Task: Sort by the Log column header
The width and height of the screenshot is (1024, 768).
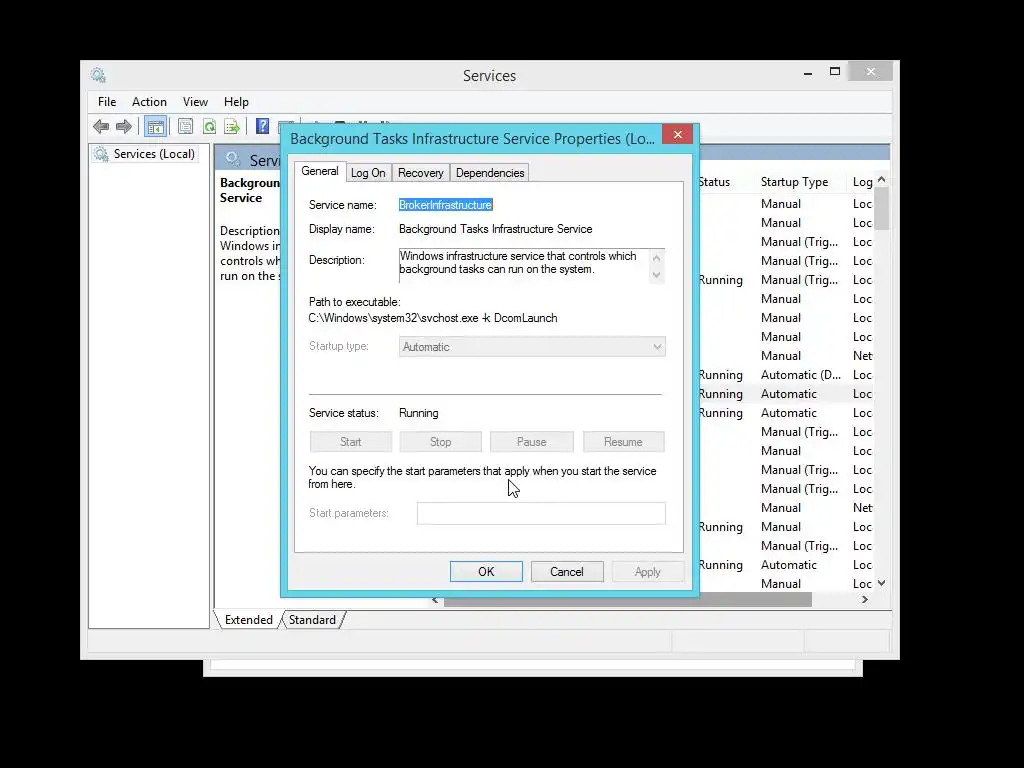Action: point(863,182)
